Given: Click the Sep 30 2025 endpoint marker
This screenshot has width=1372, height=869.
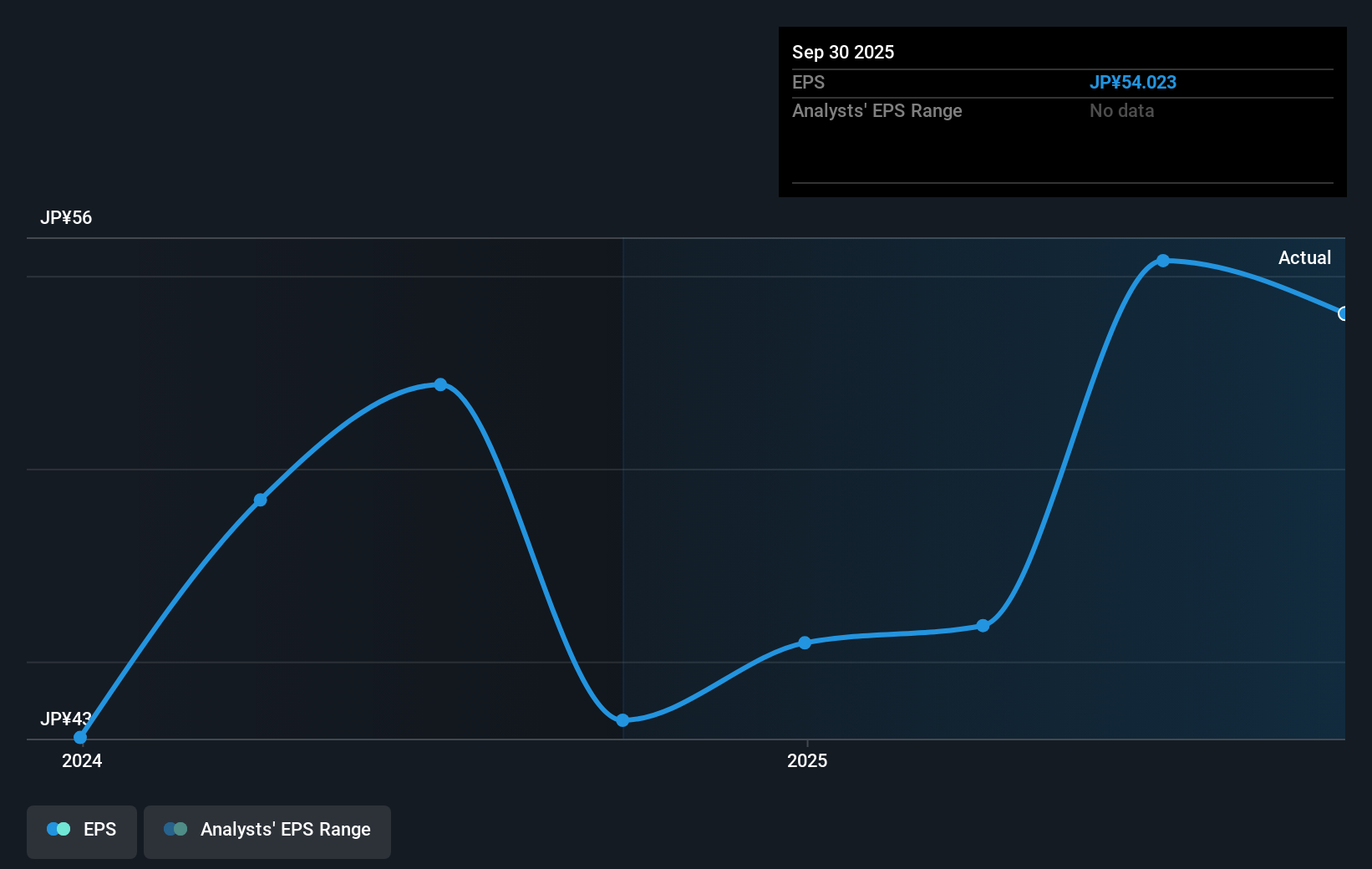Looking at the screenshot, I should (x=1344, y=313).
